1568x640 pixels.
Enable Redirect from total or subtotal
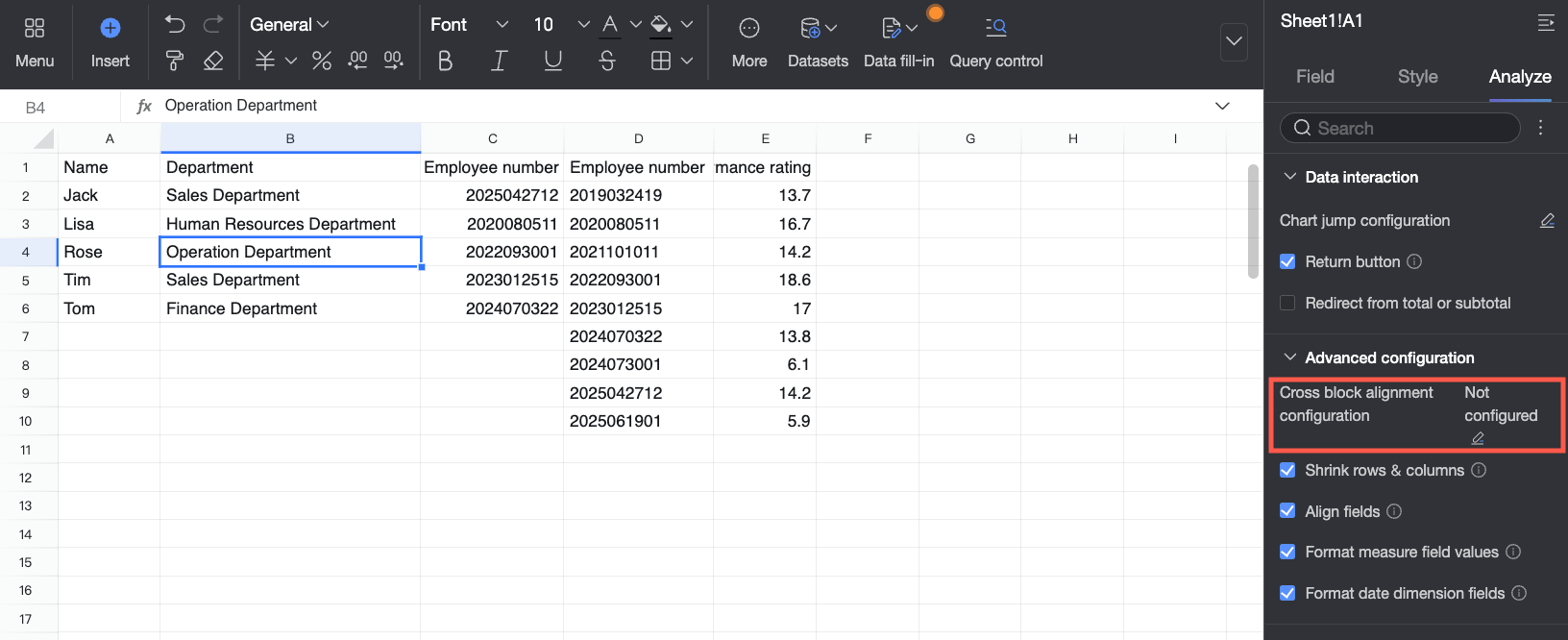[x=1287, y=303]
